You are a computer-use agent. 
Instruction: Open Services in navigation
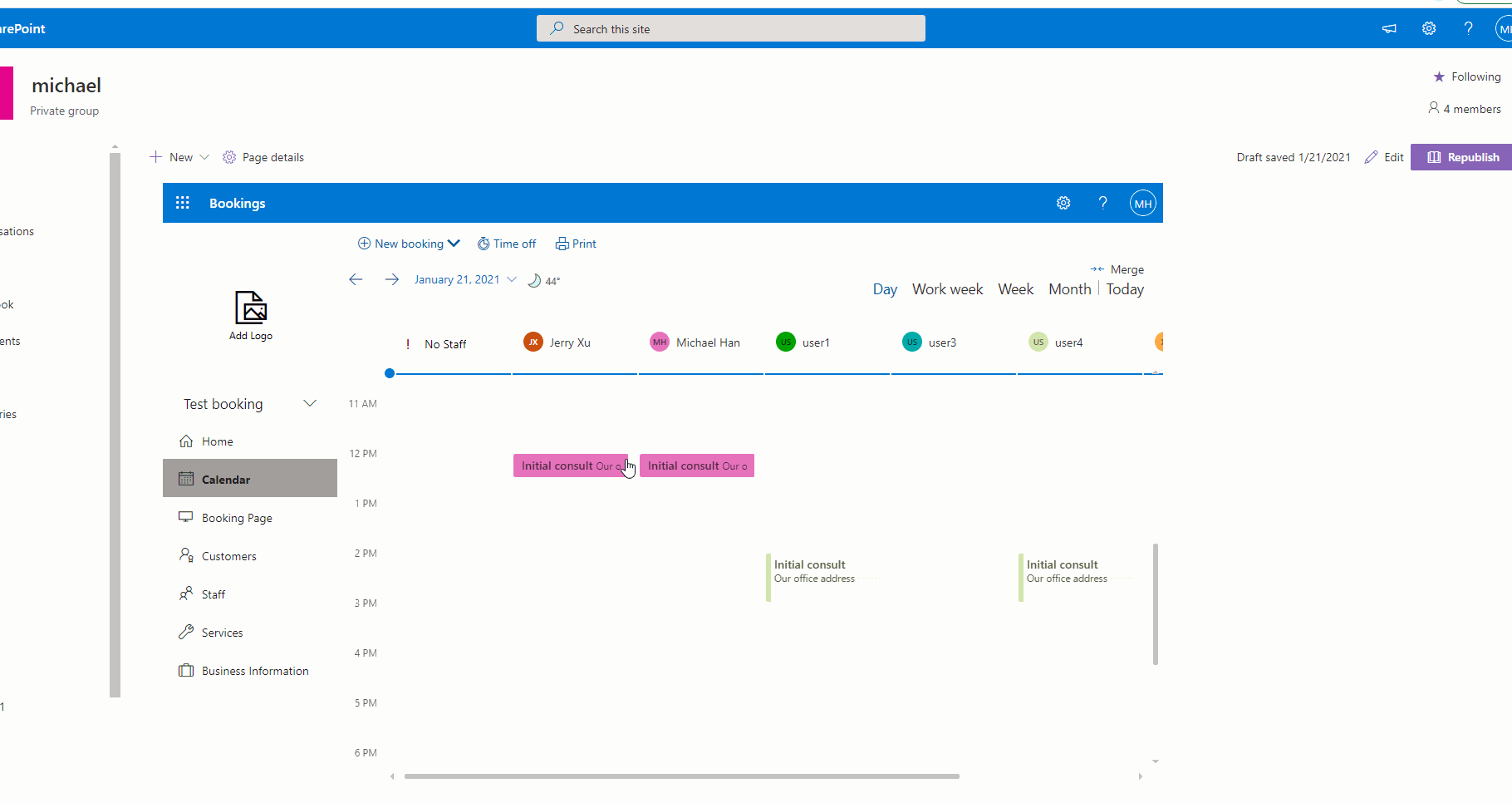point(250,632)
